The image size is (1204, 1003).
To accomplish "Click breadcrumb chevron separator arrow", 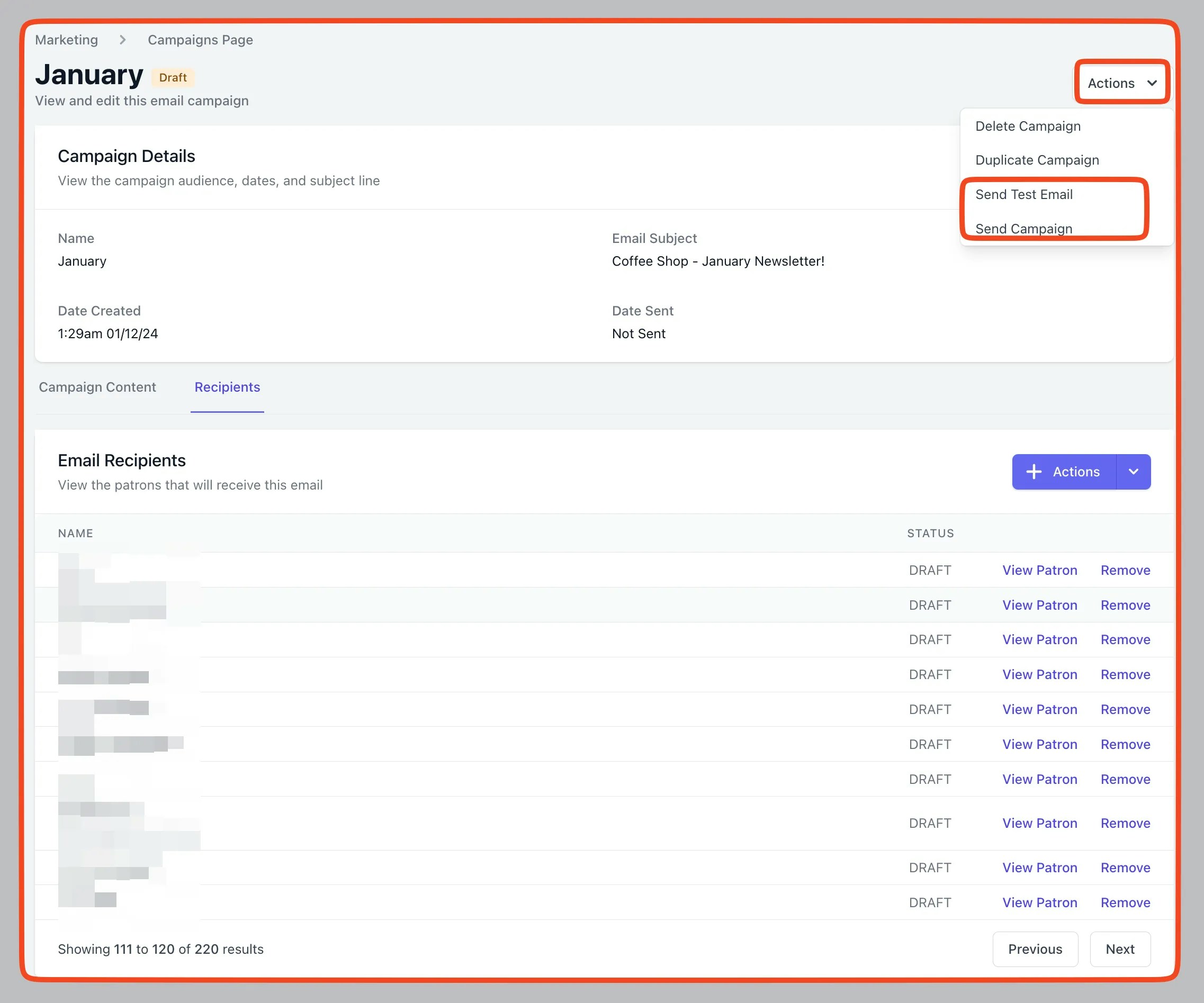I will pos(123,40).
